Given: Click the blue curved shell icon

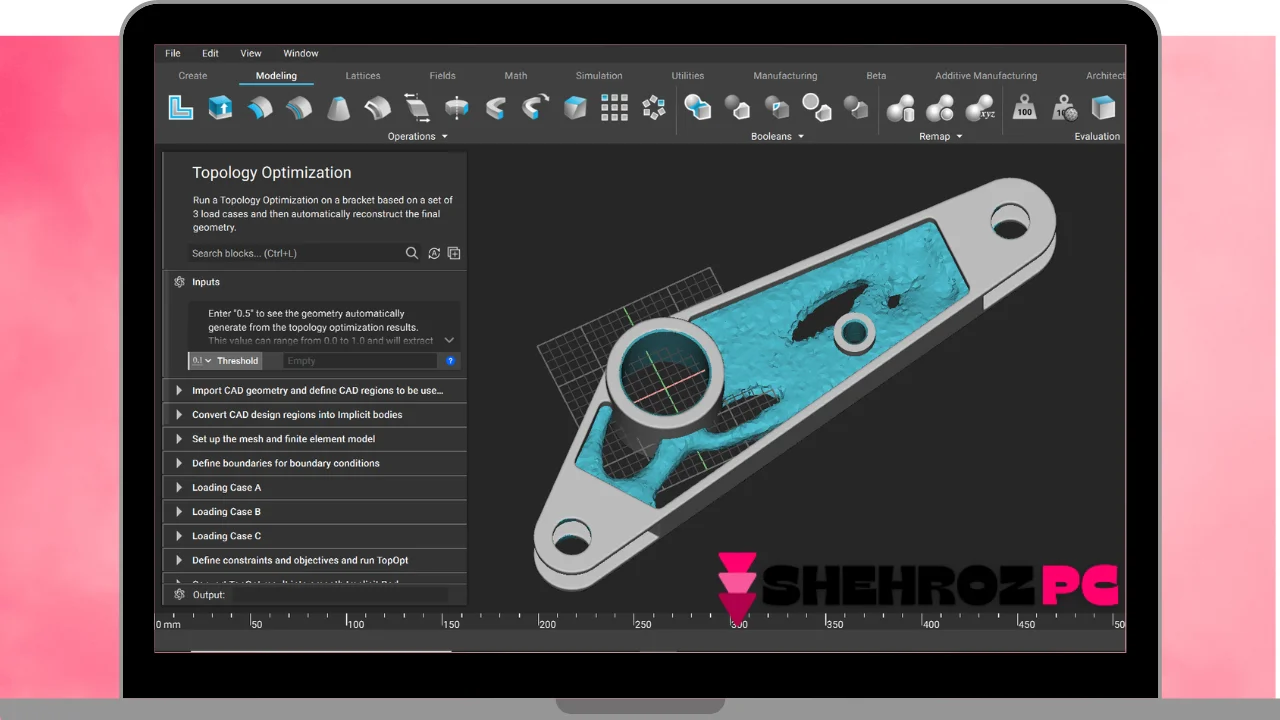Looking at the screenshot, I should [x=260, y=107].
